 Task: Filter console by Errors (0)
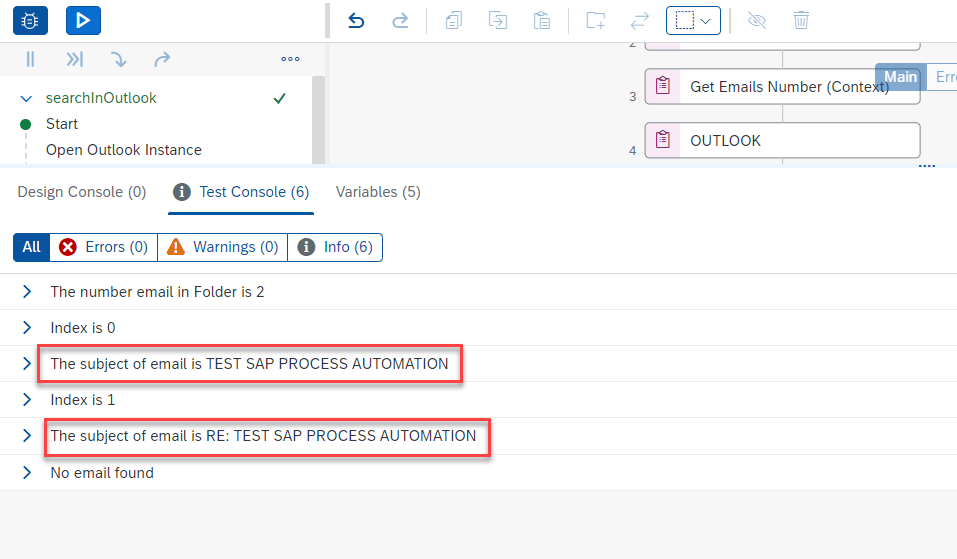click(x=103, y=247)
